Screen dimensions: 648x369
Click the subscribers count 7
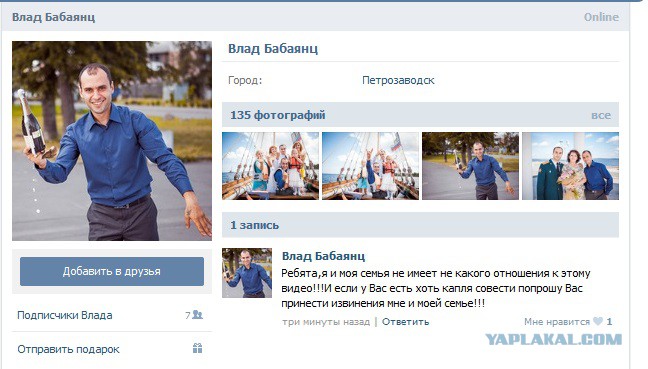188,315
